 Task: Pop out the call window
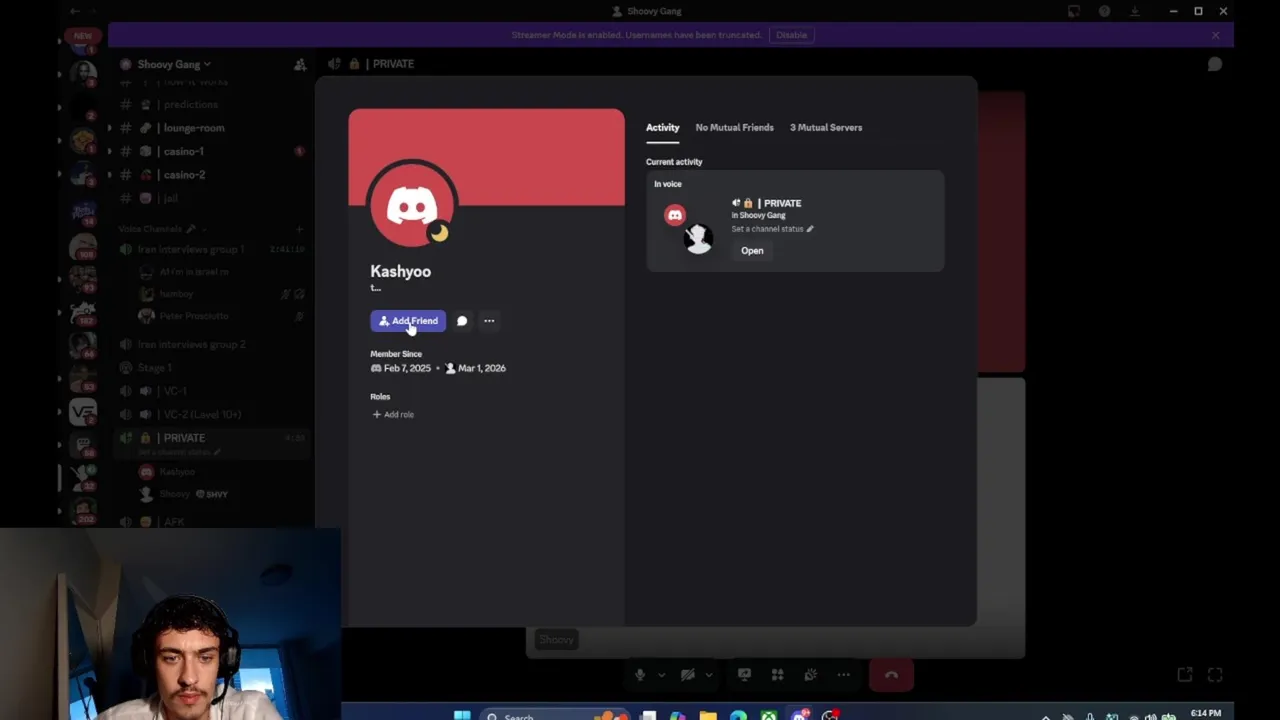coord(1184,675)
